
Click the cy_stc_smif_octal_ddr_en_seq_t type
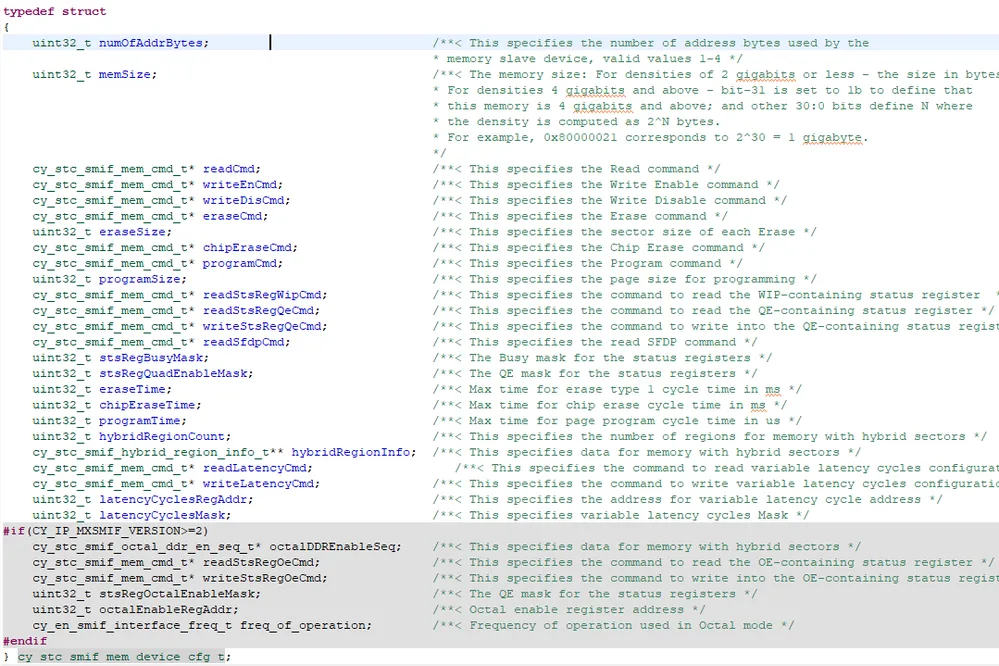click(143, 547)
